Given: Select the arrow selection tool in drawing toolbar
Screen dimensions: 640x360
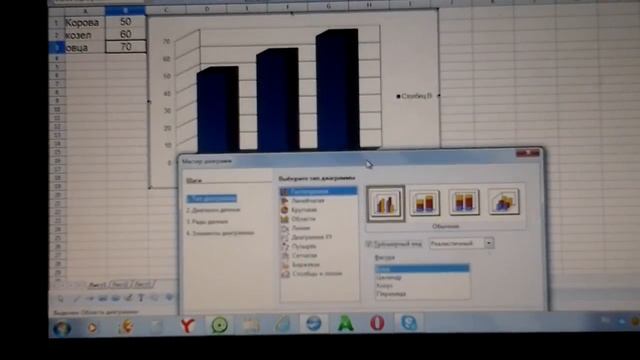Looking at the screenshot, I should 61,299.
